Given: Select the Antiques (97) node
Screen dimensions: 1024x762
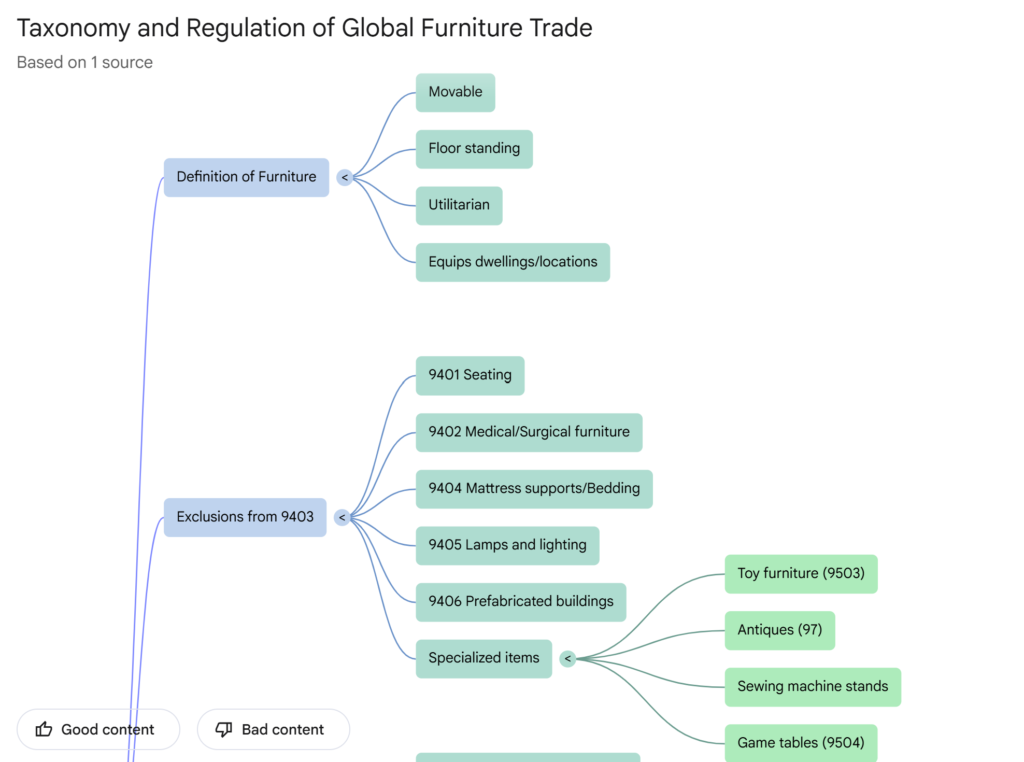Looking at the screenshot, I should [779, 630].
